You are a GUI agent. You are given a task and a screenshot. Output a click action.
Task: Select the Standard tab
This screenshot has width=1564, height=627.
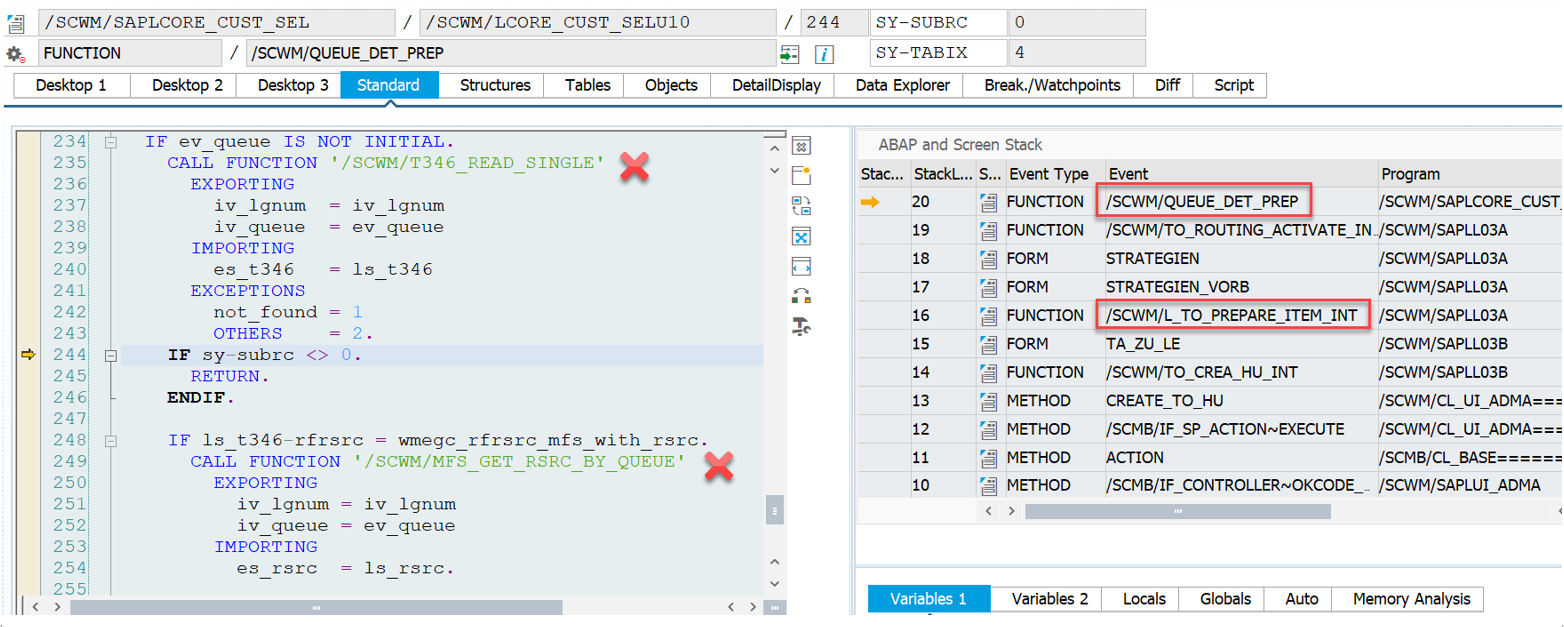point(389,85)
